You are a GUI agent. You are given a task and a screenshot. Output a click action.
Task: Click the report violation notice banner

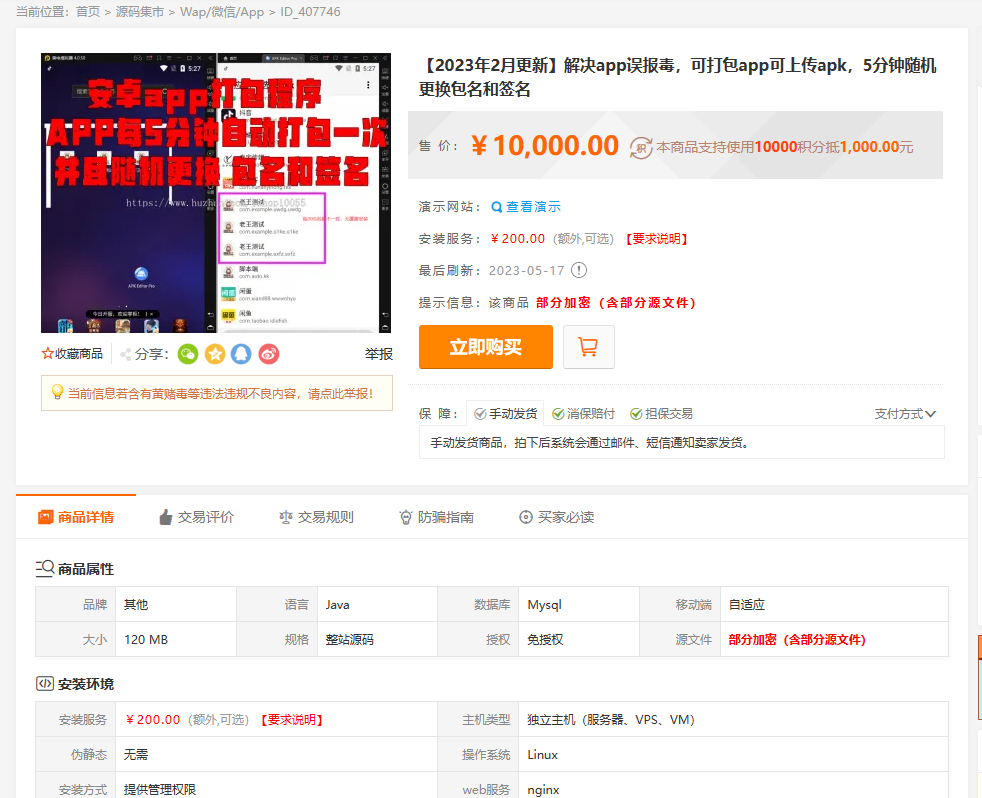point(217,393)
